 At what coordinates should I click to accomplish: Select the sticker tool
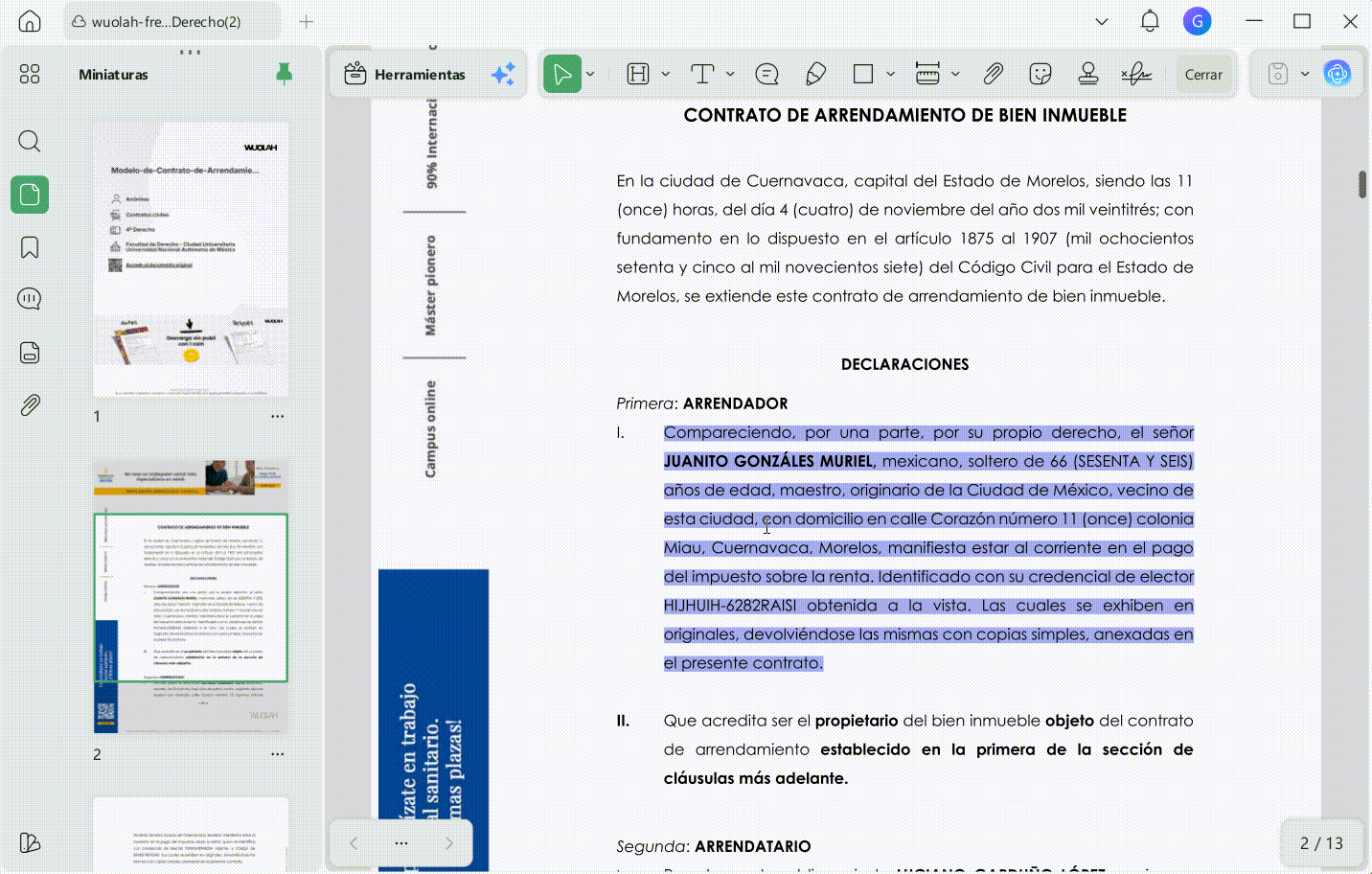tap(1040, 74)
